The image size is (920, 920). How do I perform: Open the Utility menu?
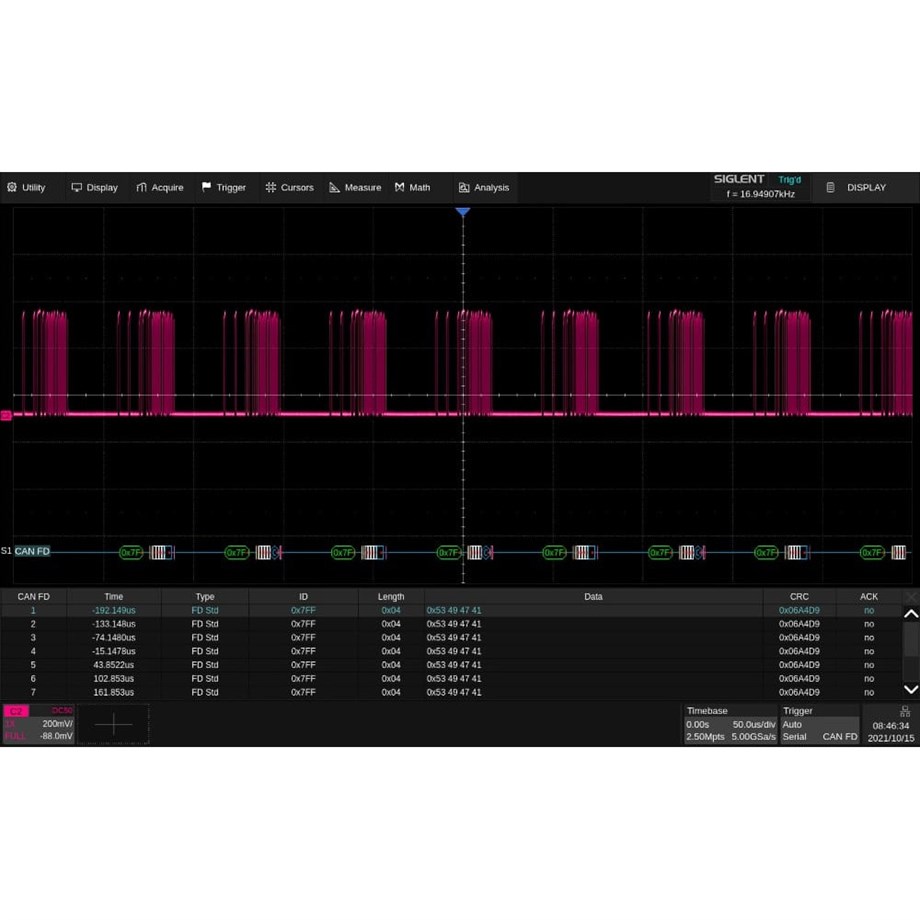coord(27,187)
